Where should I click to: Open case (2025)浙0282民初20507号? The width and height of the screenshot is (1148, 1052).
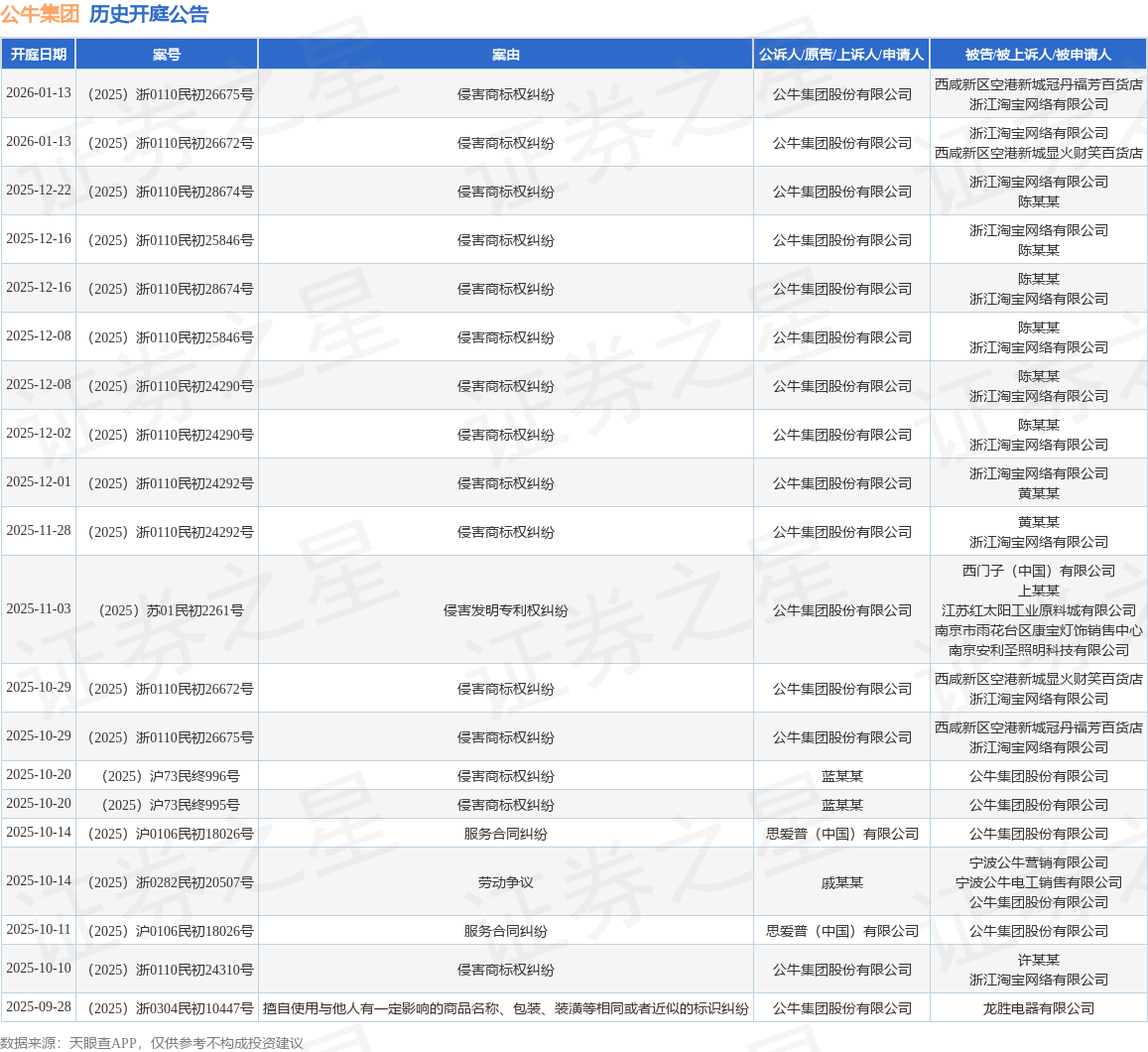coord(167,882)
